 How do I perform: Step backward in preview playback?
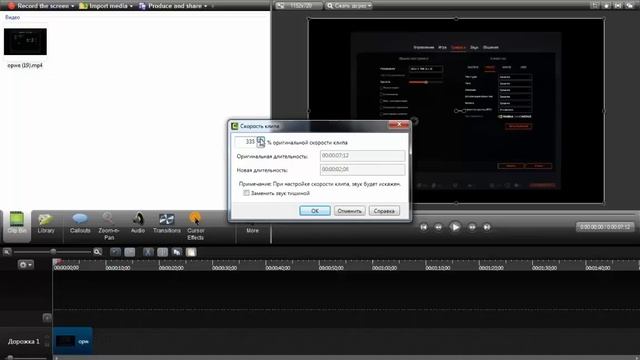pyautogui.click(x=438, y=227)
